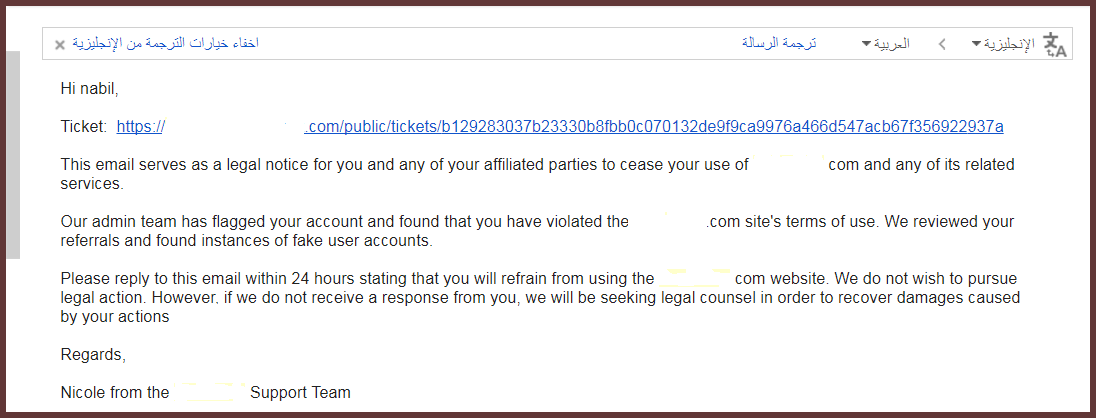Click the gray vertical bar at left edge
Viewport: 1096px width, 418px height.
[x=13, y=155]
